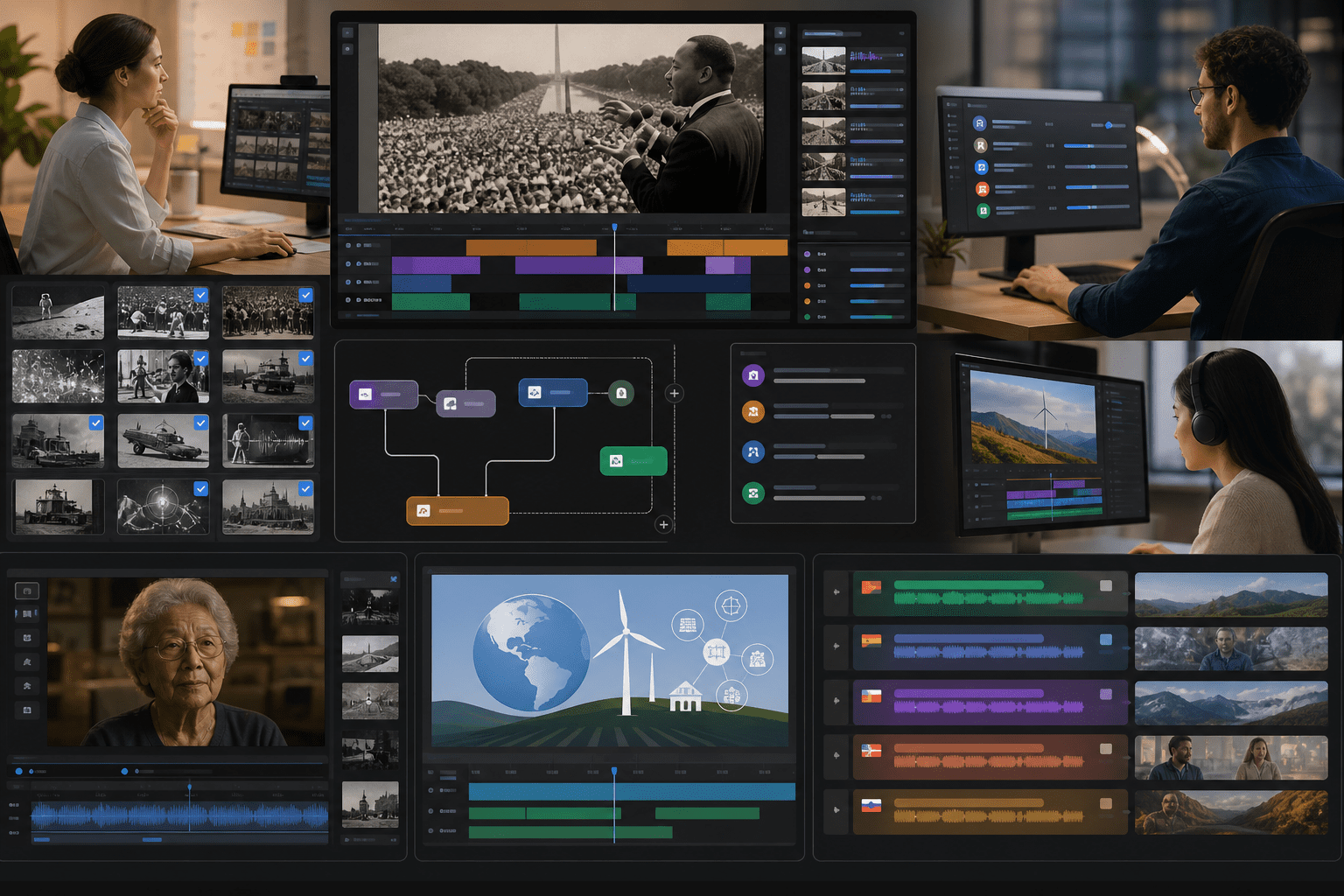Click the orange circle icon in the list panel
This screenshot has width=1344, height=896.
tap(753, 412)
